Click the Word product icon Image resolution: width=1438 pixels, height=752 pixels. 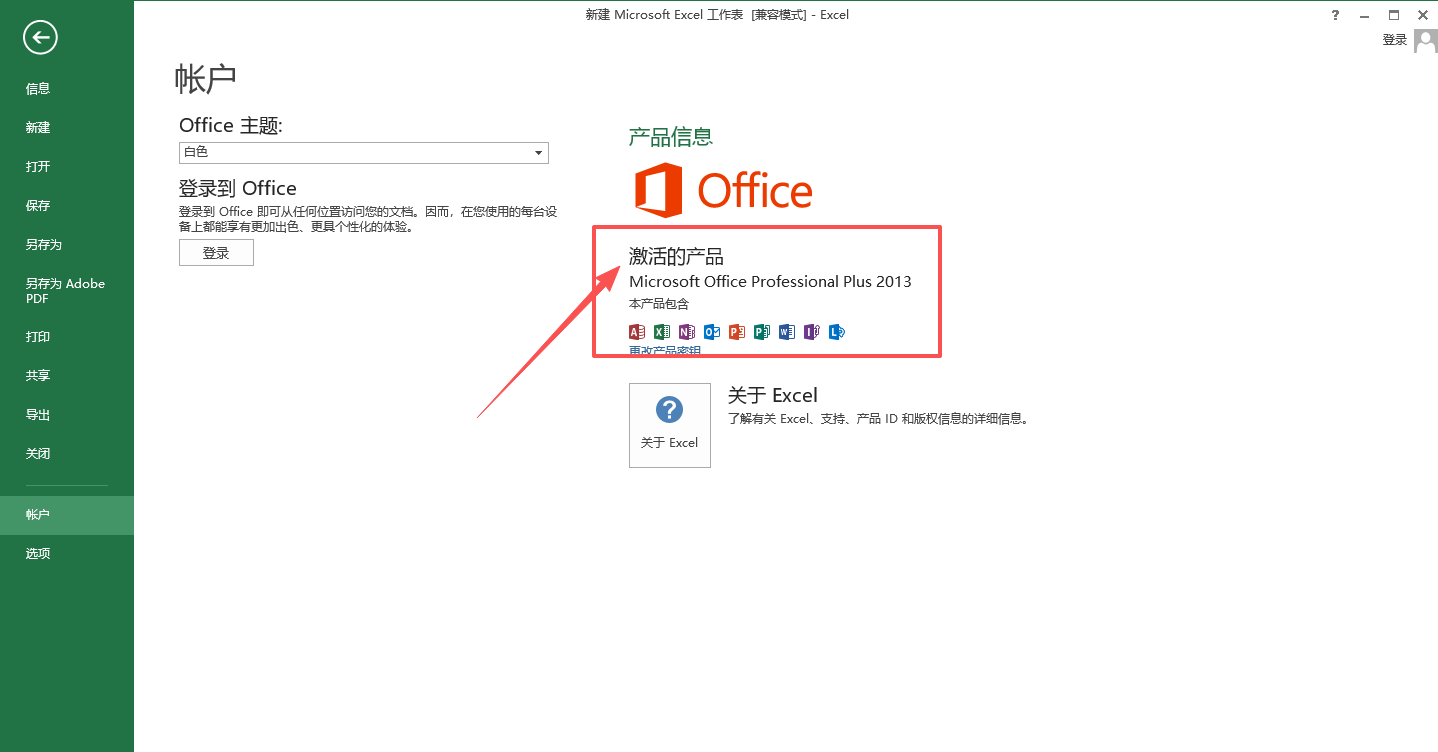point(786,331)
